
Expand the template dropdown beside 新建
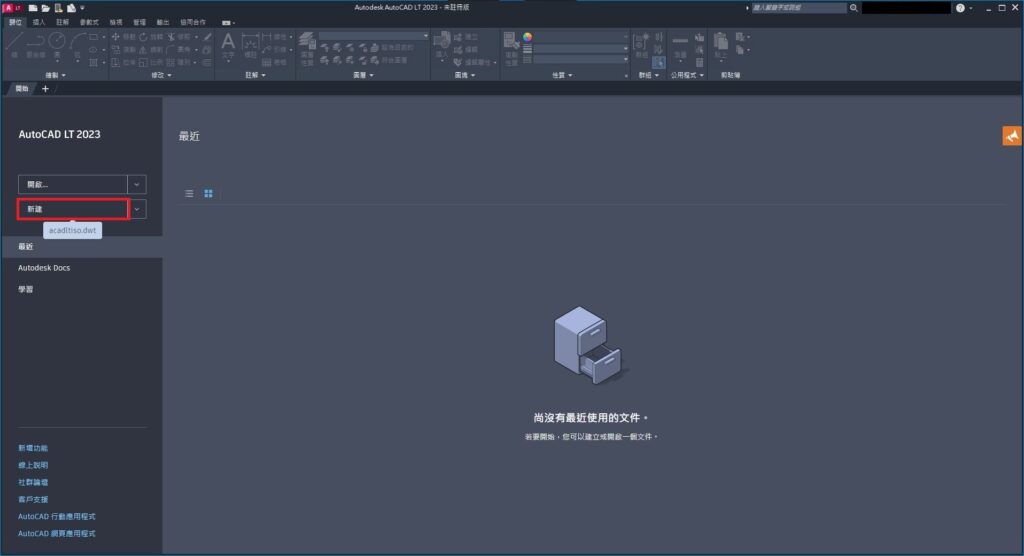pyautogui.click(x=137, y=209)
